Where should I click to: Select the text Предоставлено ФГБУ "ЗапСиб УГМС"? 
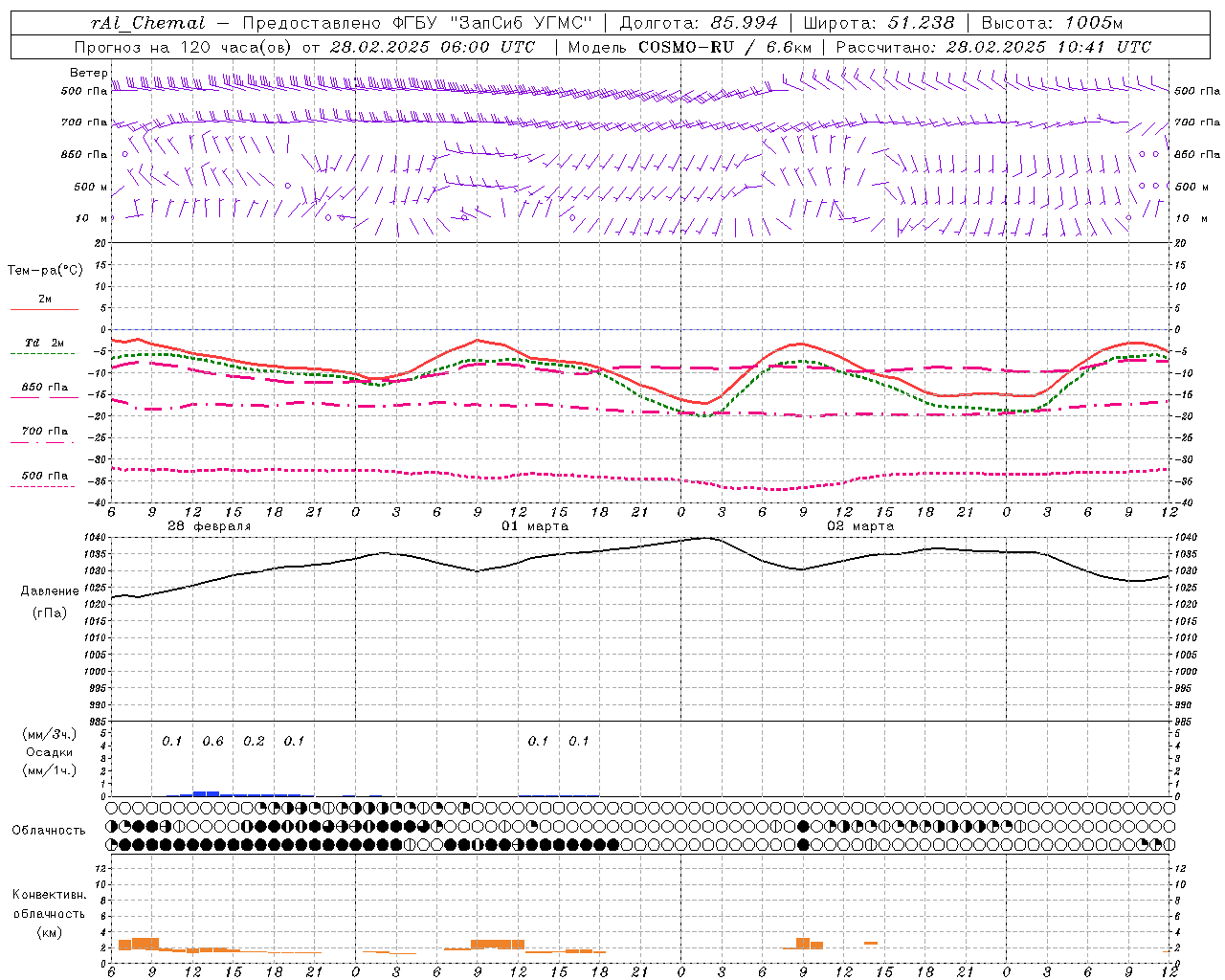[418, 23]
